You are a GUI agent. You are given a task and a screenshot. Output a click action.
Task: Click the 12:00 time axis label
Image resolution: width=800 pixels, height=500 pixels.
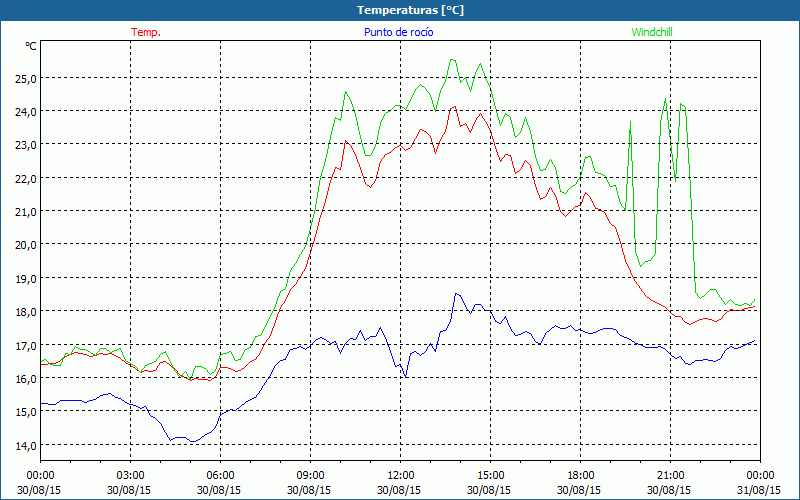[401, 476]
